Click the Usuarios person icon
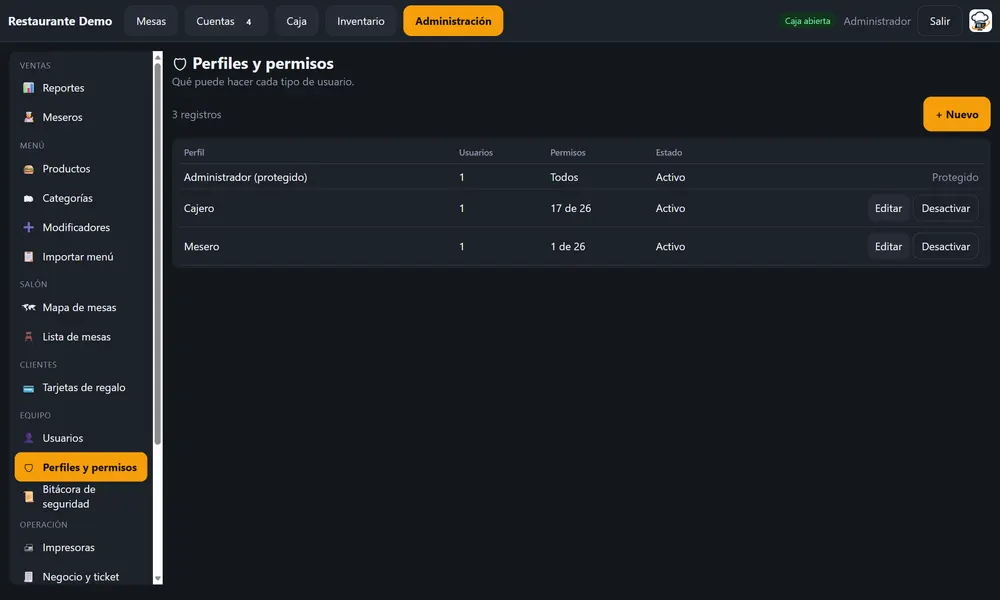 point(28,438)
